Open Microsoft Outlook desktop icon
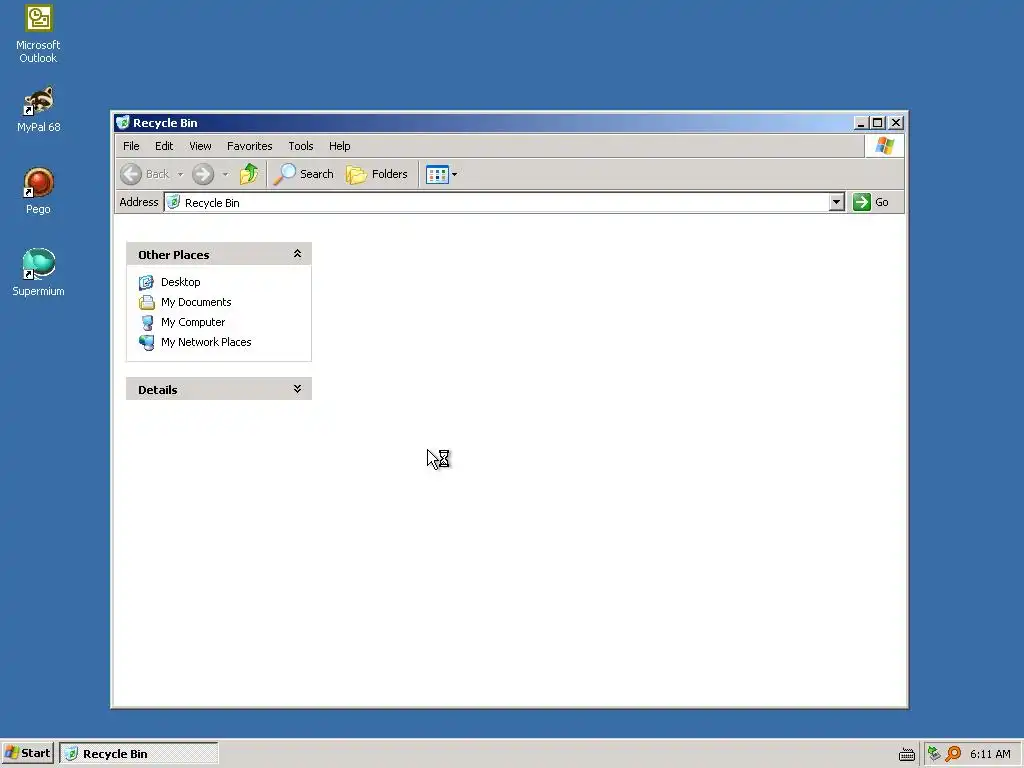 [x=38, y=34]
